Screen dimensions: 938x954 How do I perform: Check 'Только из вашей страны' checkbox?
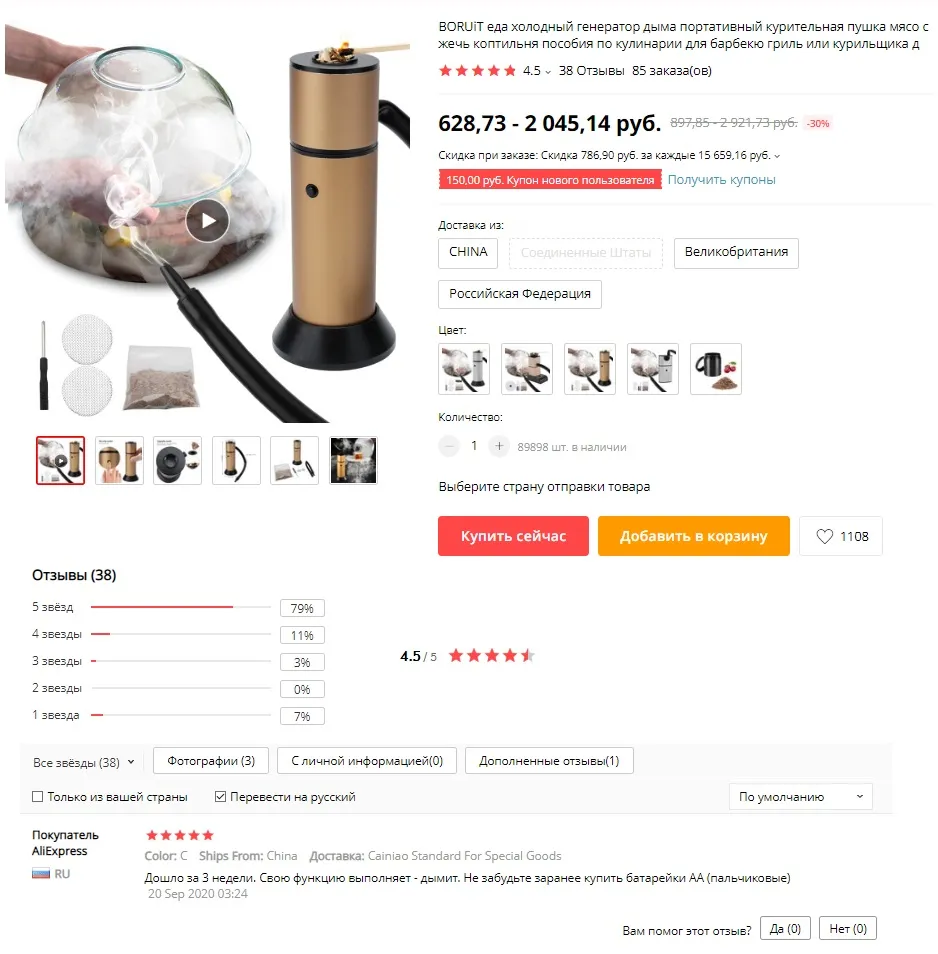pos(38,796)
